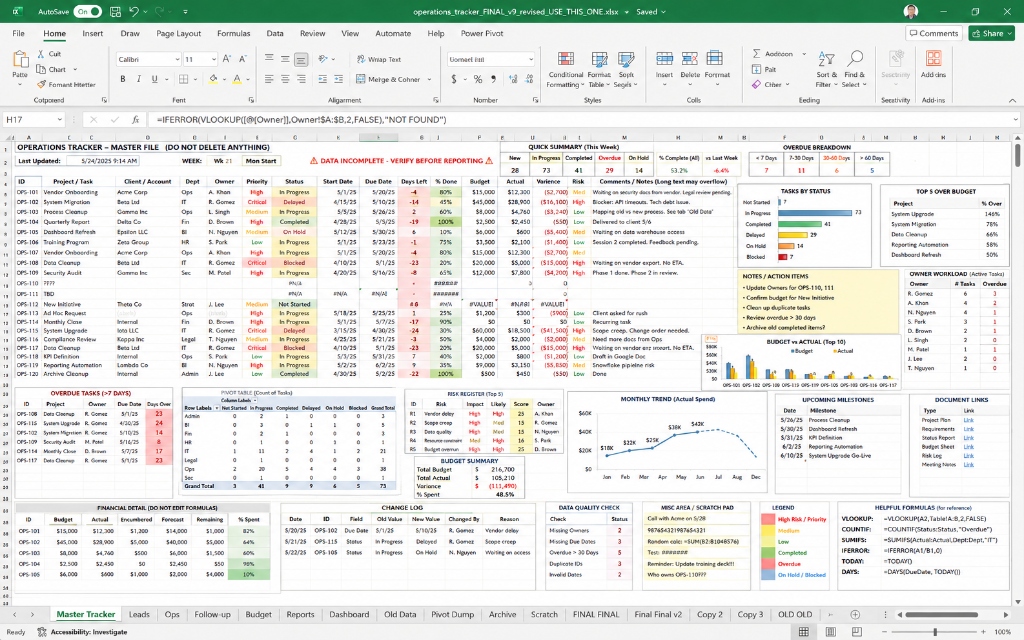Click the AutoSum sigma icon
The width and height of the screenshot is (1024, 640).
tap(757, 54)
